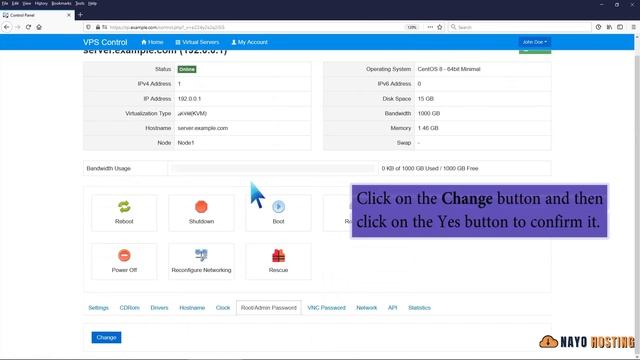Switch to the CDRom tab
Image resolution: width=640 pixels, height=360 pixels.
coord(129,308)
